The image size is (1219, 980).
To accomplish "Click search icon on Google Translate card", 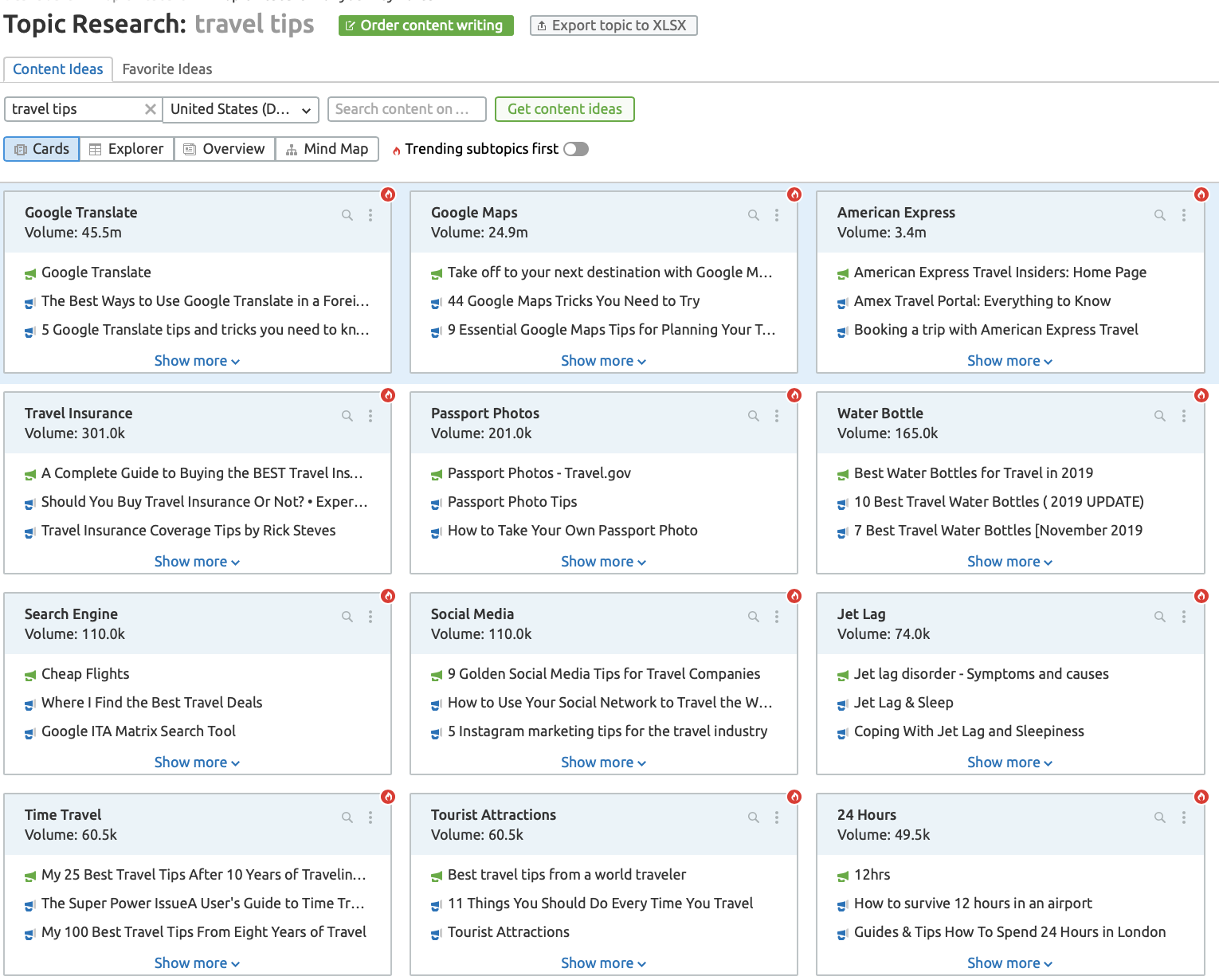I will point(347,215).
